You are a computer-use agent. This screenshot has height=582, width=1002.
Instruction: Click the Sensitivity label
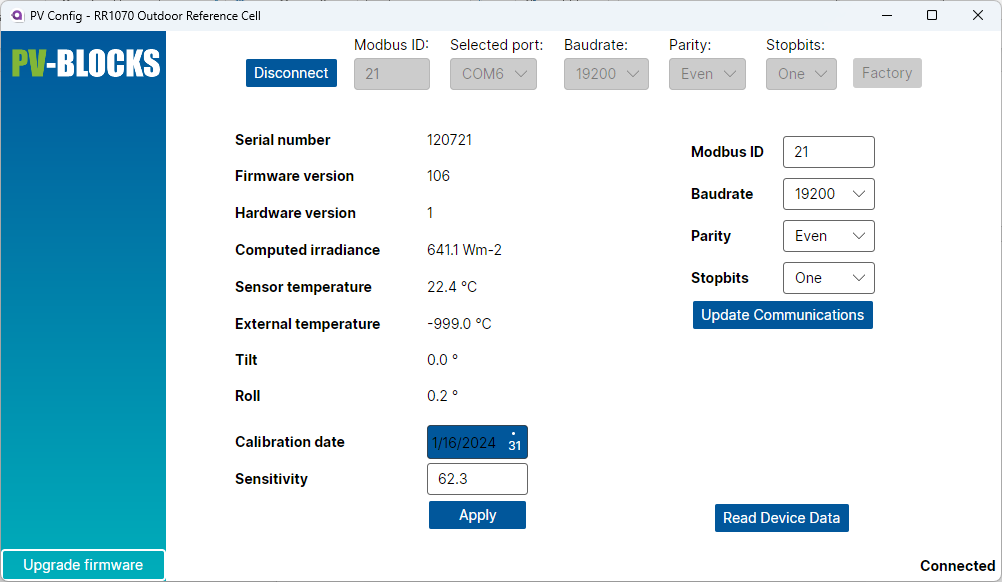coord(271,479)
